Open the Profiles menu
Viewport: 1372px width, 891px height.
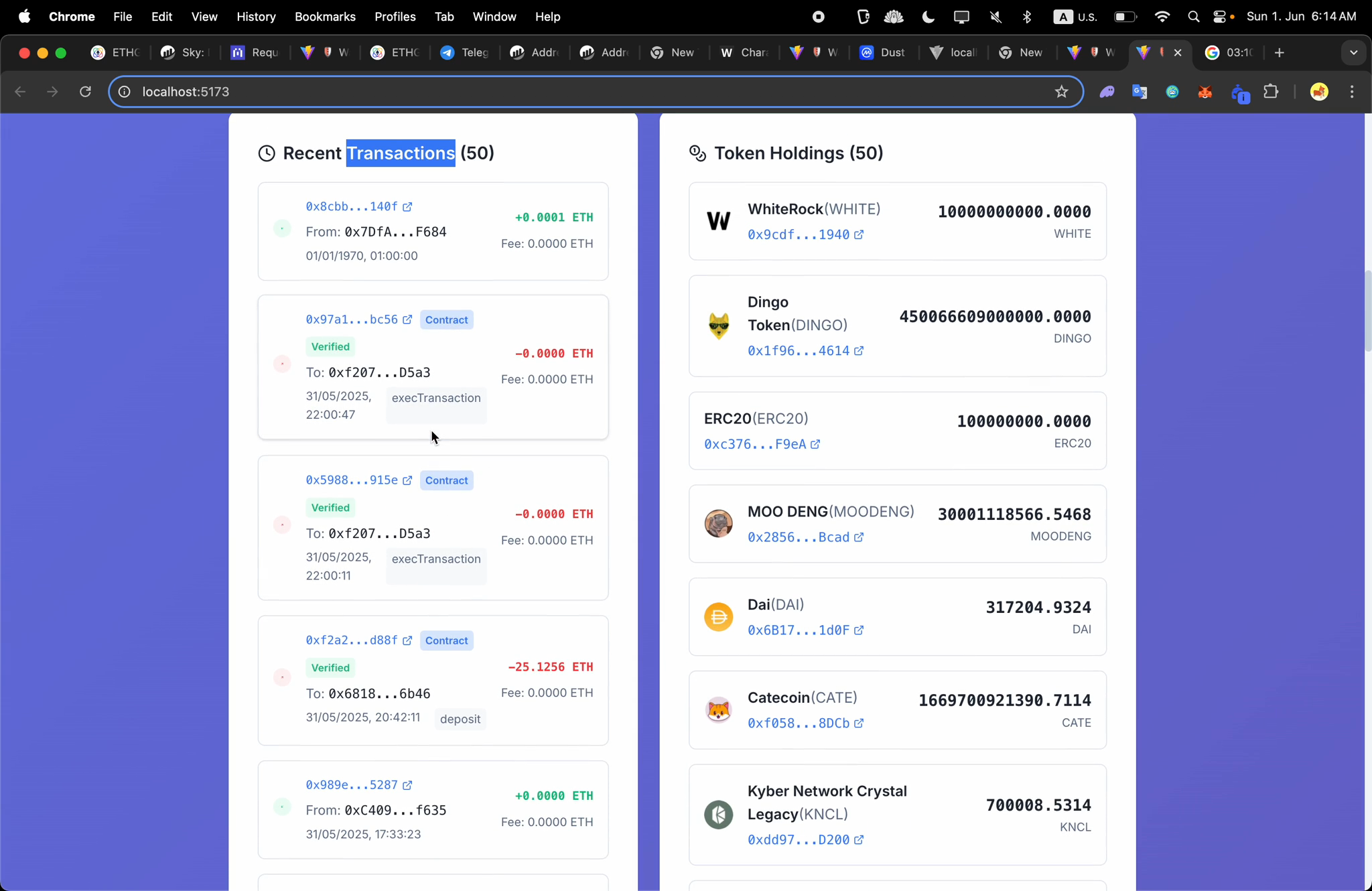pyautogui.click(x=395, y=17)
